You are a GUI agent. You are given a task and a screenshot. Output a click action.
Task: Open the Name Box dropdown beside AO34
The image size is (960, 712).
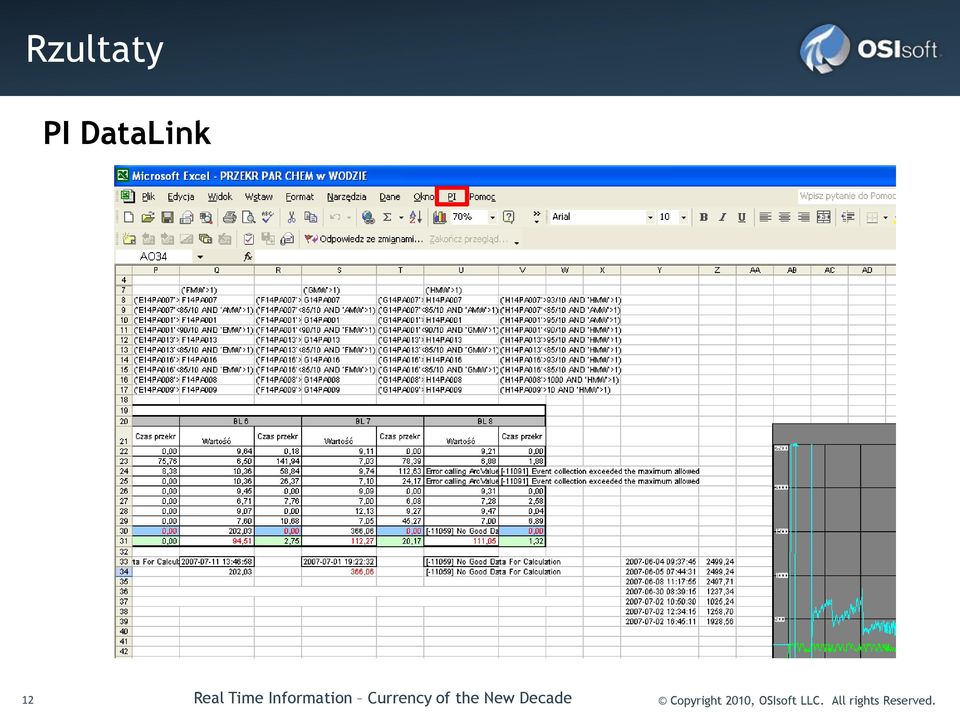(x=200, y=257)
